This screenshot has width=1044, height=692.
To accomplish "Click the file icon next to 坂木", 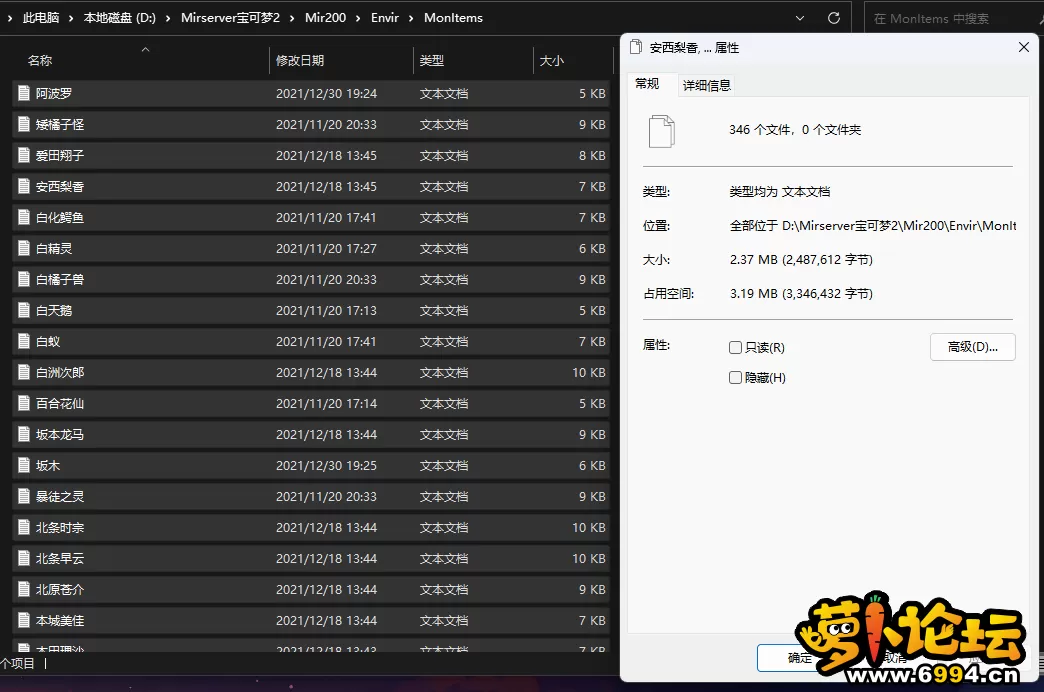I will (x=24, y=465).
